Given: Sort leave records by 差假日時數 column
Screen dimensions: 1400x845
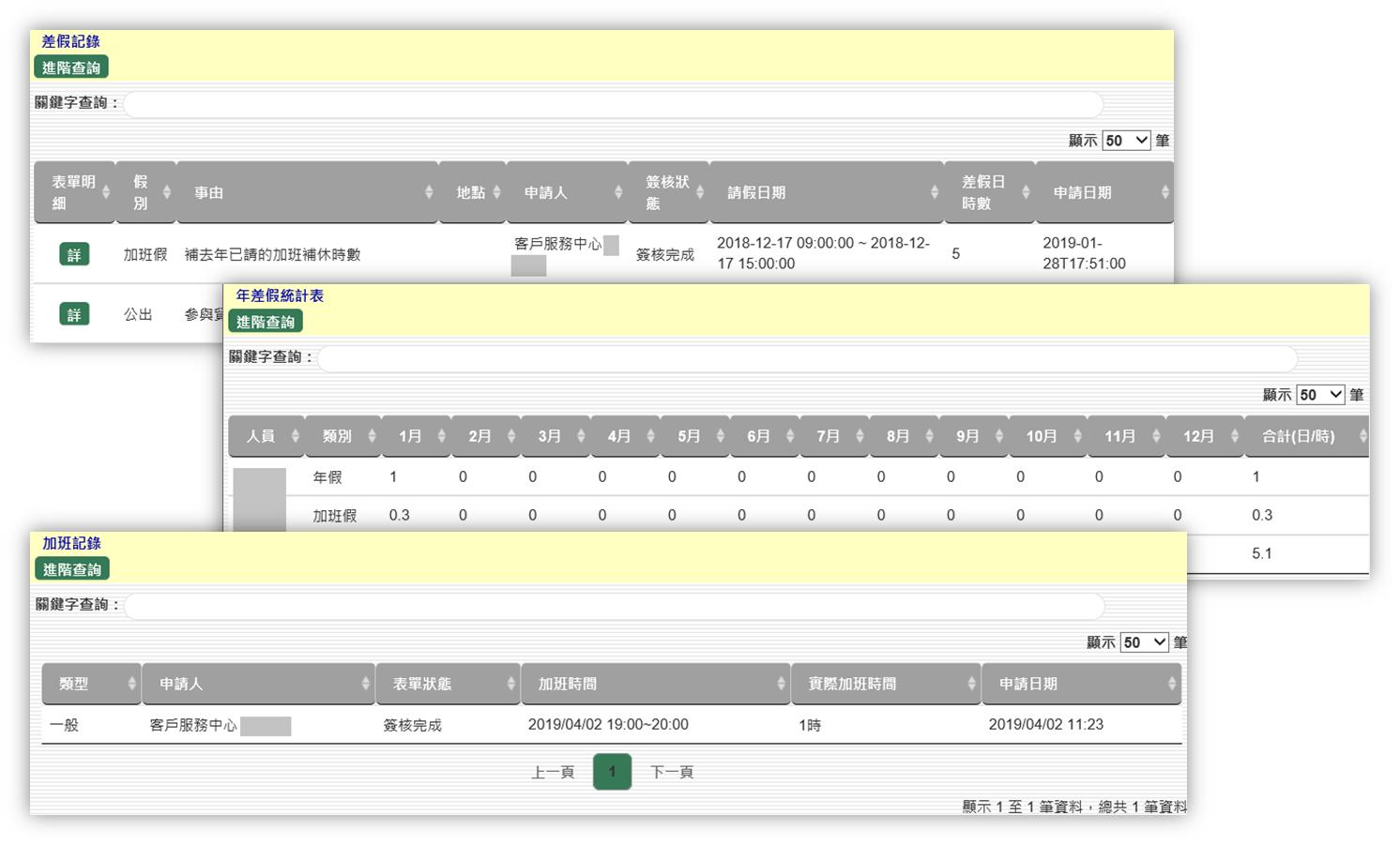Looking at the screenshot, I should click(989, 192).
